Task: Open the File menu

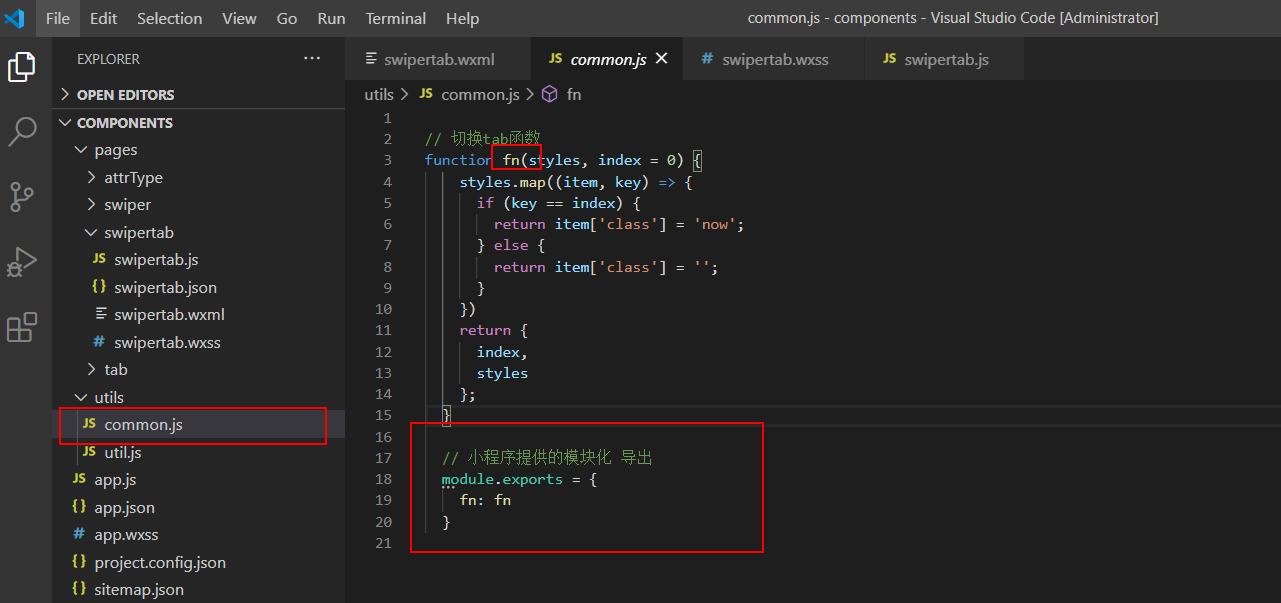Action: click(x=58, y=18)
